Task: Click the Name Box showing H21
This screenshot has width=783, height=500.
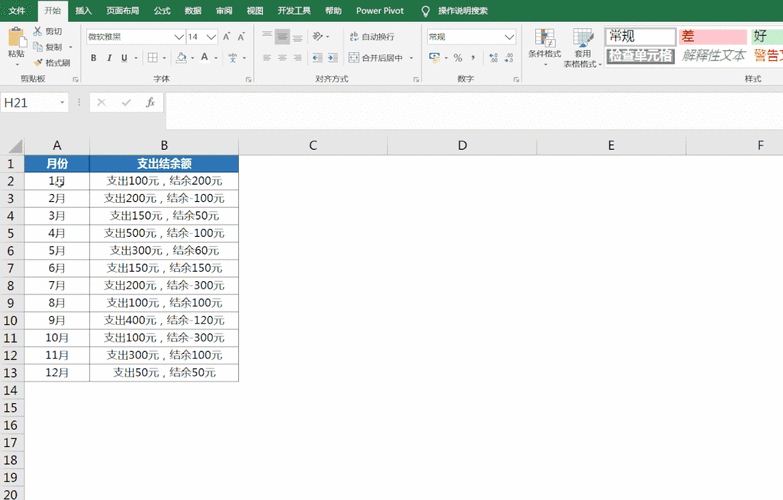Action: coord(34,103)
